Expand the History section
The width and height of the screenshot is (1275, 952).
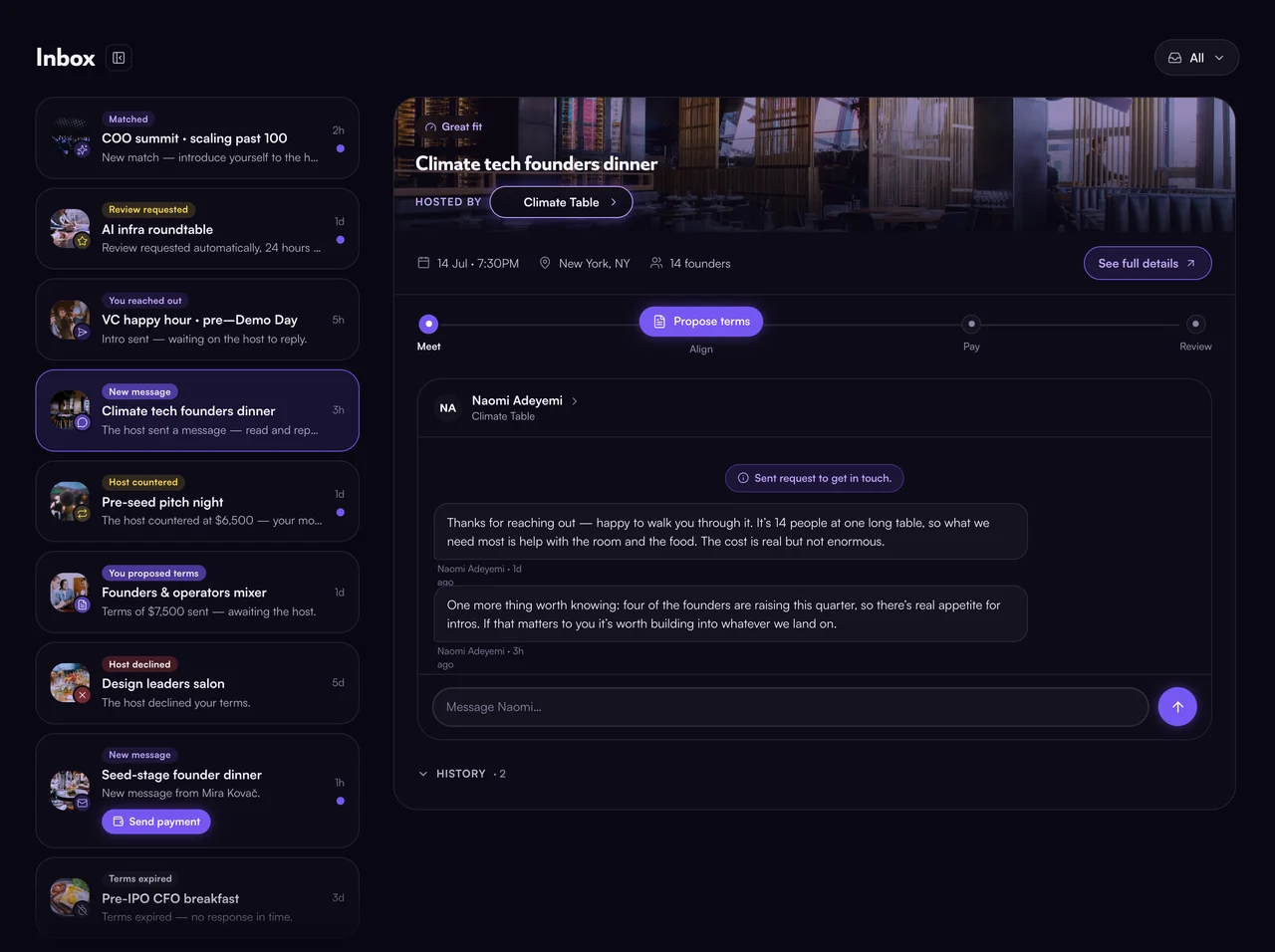coord(462,774)
